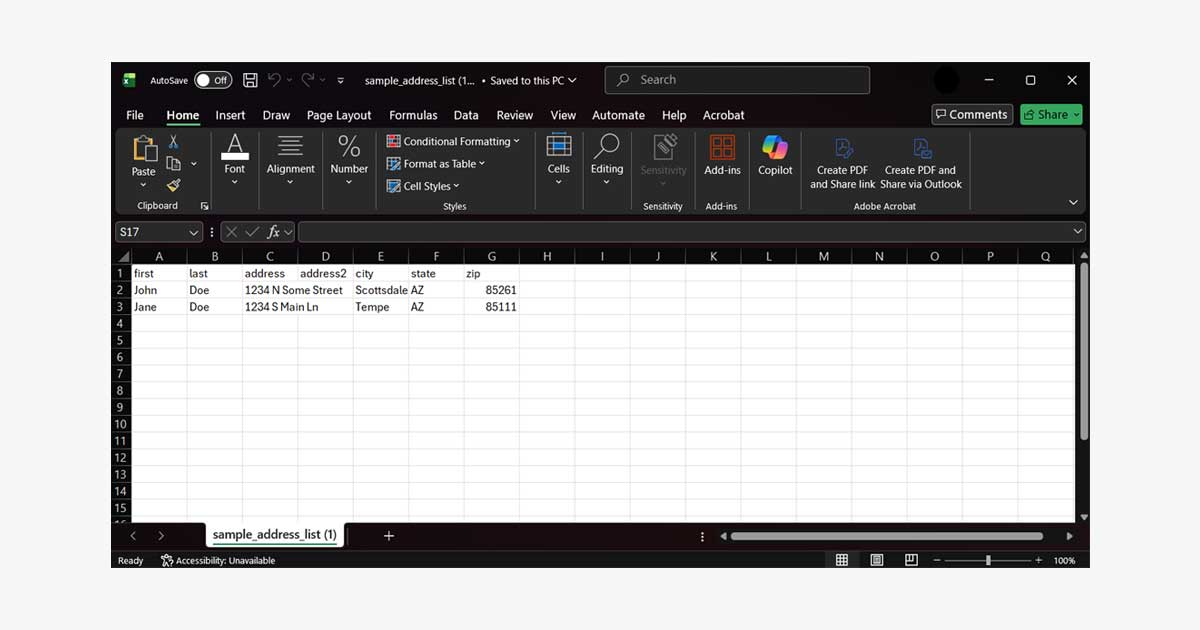Toggle the AutoSave switch
Screen dimensions: 1200x630
pos(213,80)
